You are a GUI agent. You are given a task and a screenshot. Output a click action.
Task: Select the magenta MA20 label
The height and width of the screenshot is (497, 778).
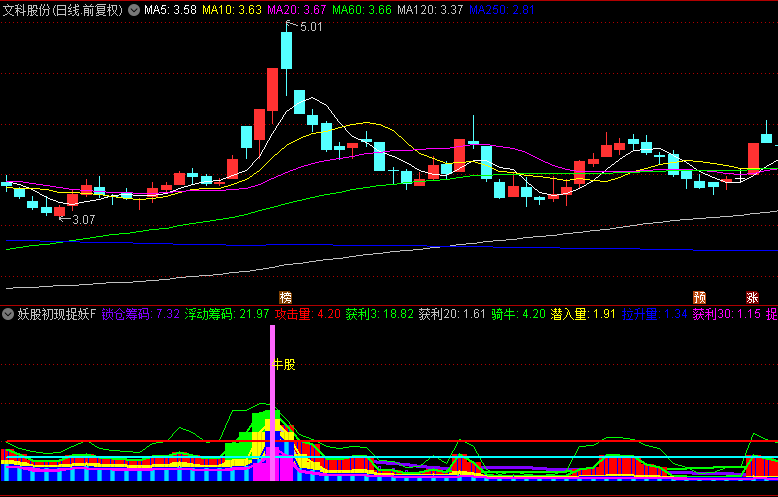pos(296,10)
